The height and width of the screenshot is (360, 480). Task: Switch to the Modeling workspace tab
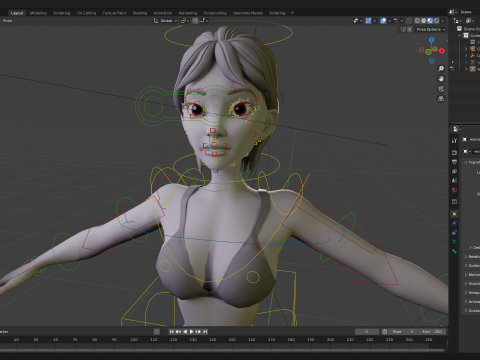tap(38, 13)
